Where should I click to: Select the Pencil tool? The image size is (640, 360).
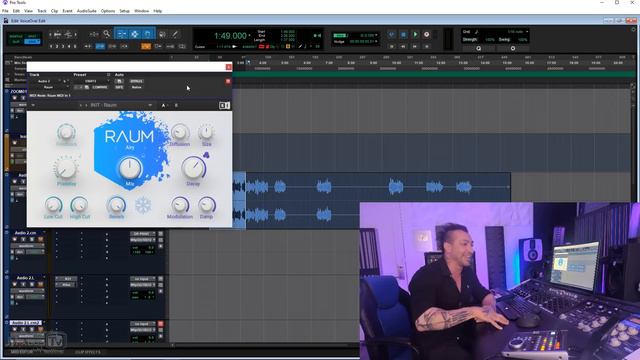[x=175, y=34]
